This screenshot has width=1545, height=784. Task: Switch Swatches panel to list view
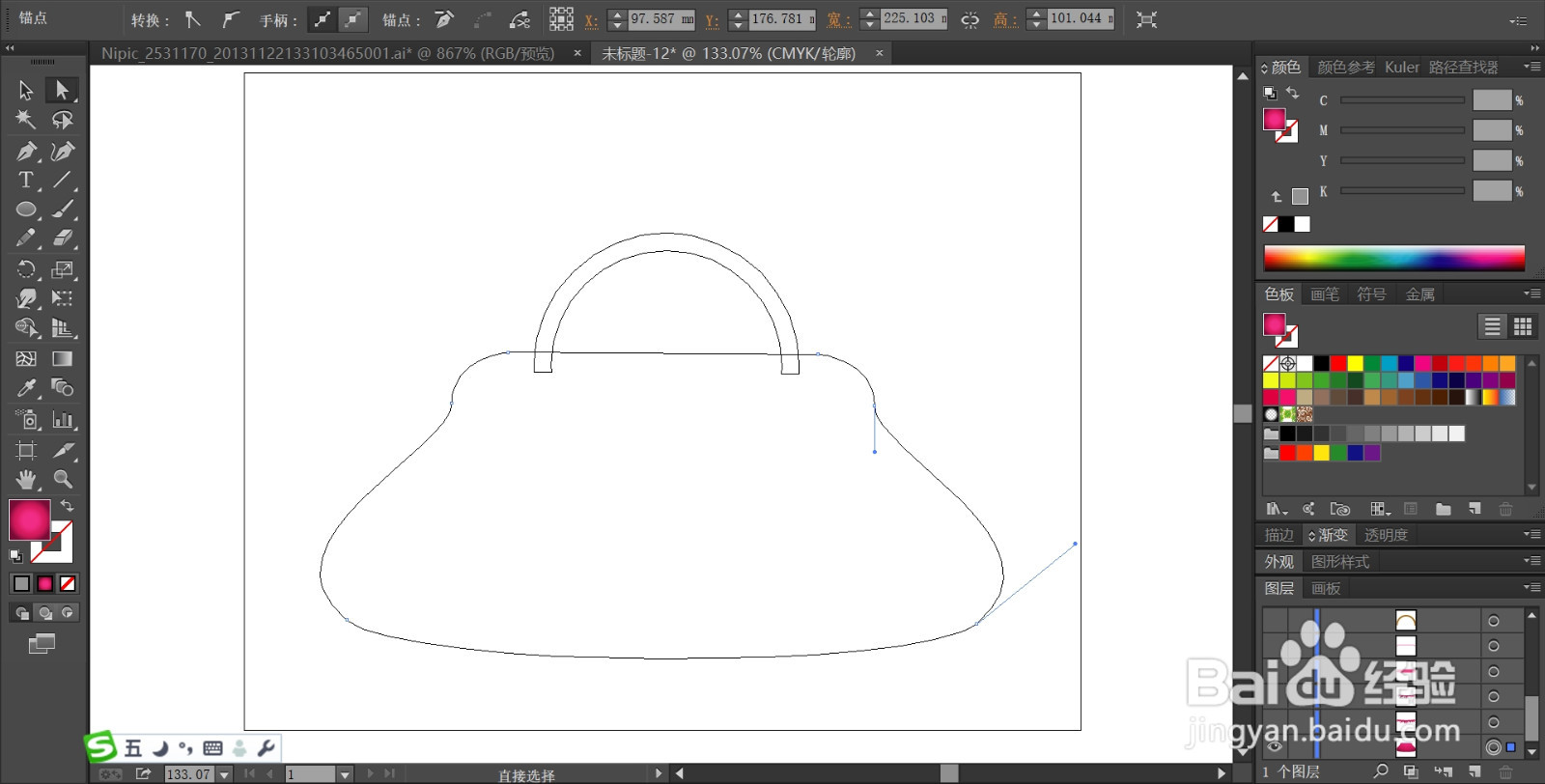pos(1492,326)
